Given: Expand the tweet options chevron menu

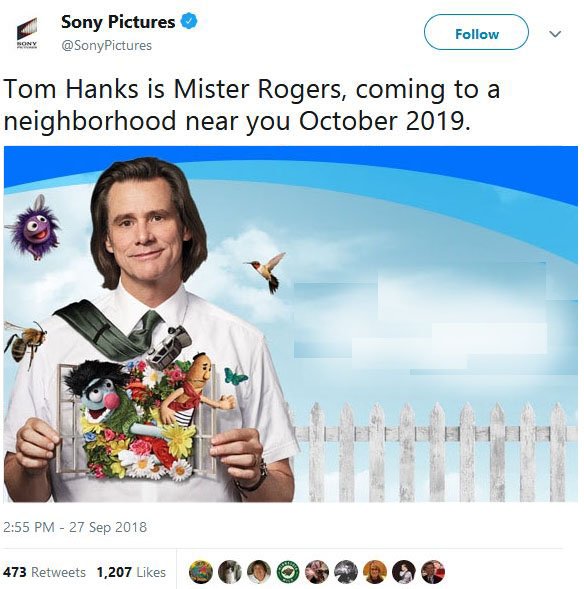Looking at the screenshot, I should pos(555,34).
